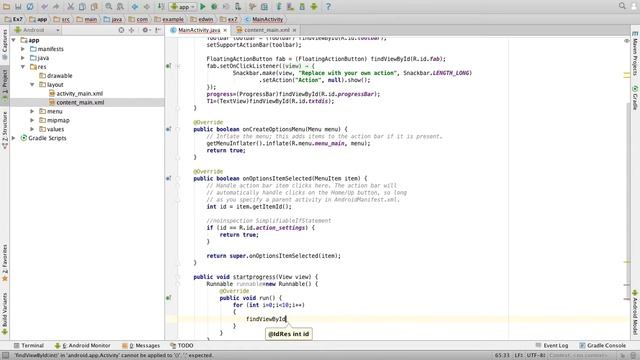Navigate forward with the arrow icon
Image resolution: width=640 pixels, height=360 pixels.
146,7
